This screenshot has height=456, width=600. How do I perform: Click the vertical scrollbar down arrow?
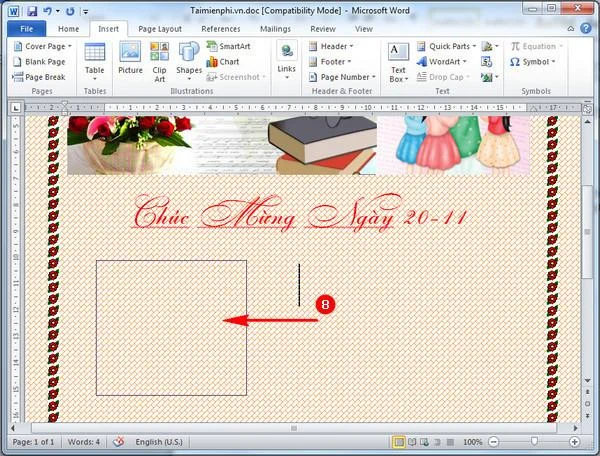point(587,380)
